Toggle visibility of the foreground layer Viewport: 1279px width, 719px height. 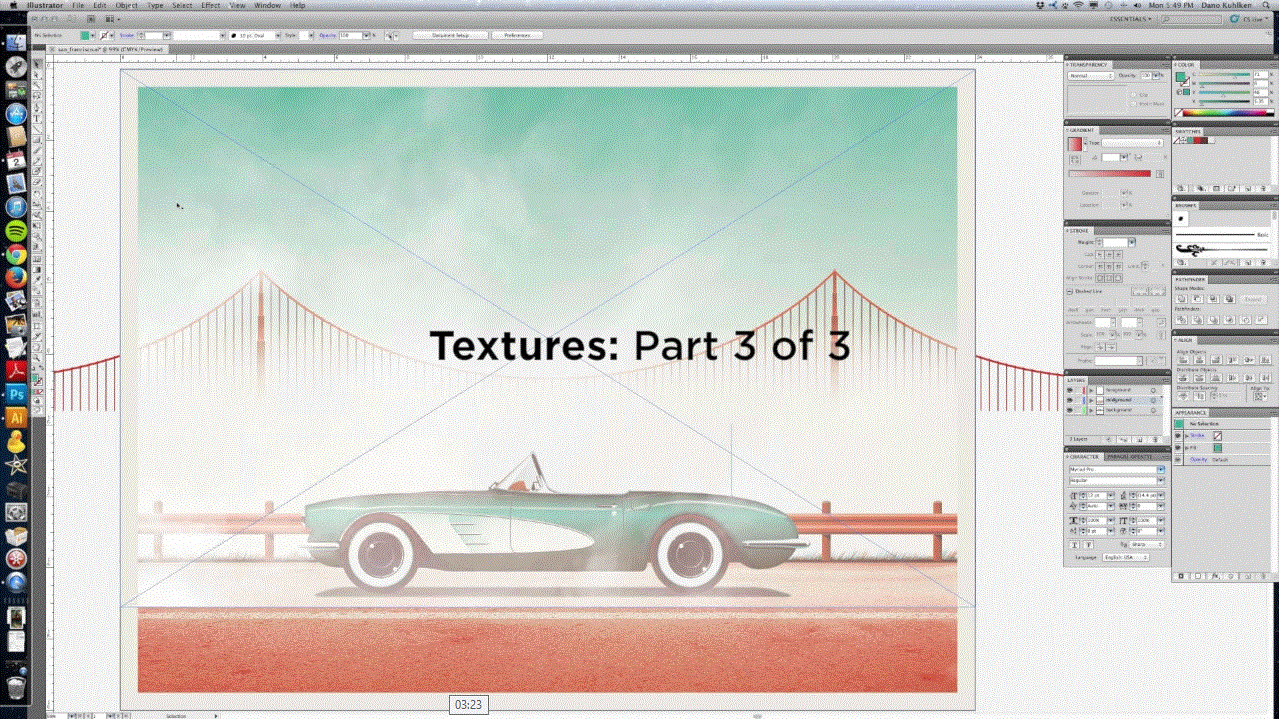[x=1070, y=390]
